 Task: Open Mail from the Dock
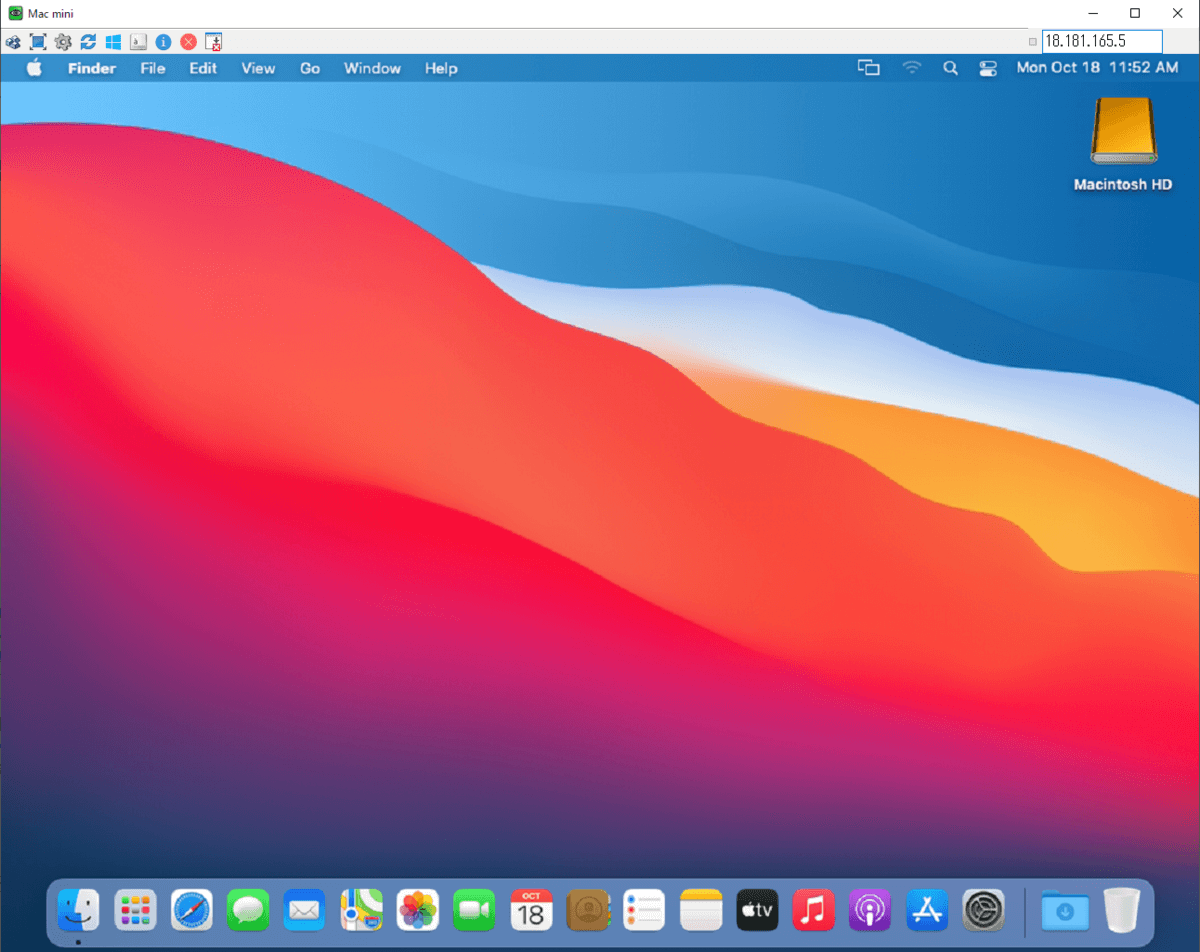(x=304, y=910)
